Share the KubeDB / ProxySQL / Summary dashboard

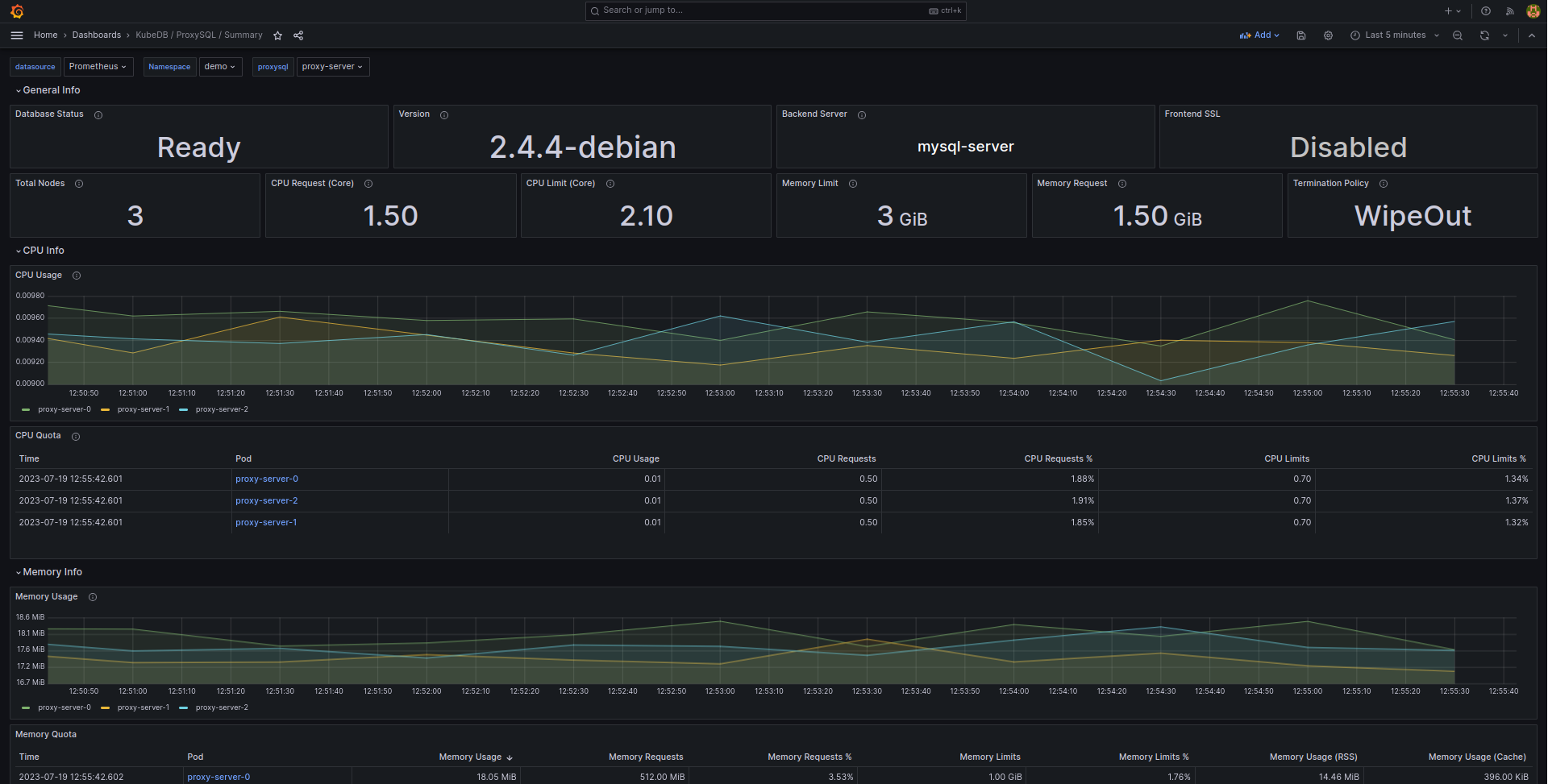point(298,35)
